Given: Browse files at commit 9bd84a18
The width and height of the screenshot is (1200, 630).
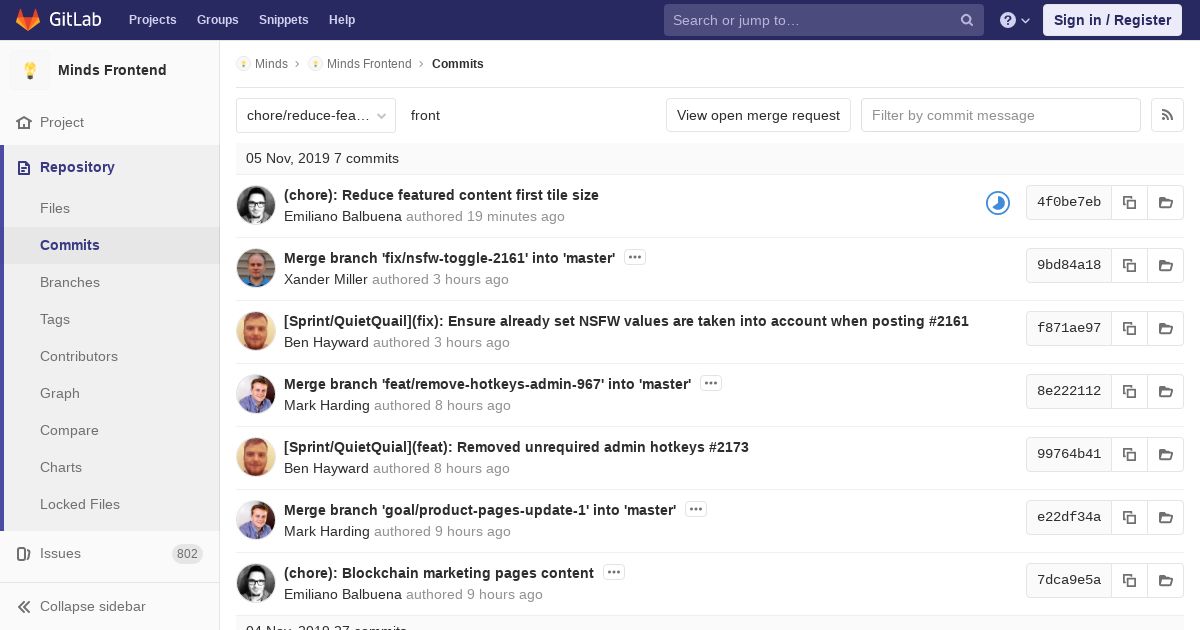Looking at the screenshot, I should tap(1165, 265).
